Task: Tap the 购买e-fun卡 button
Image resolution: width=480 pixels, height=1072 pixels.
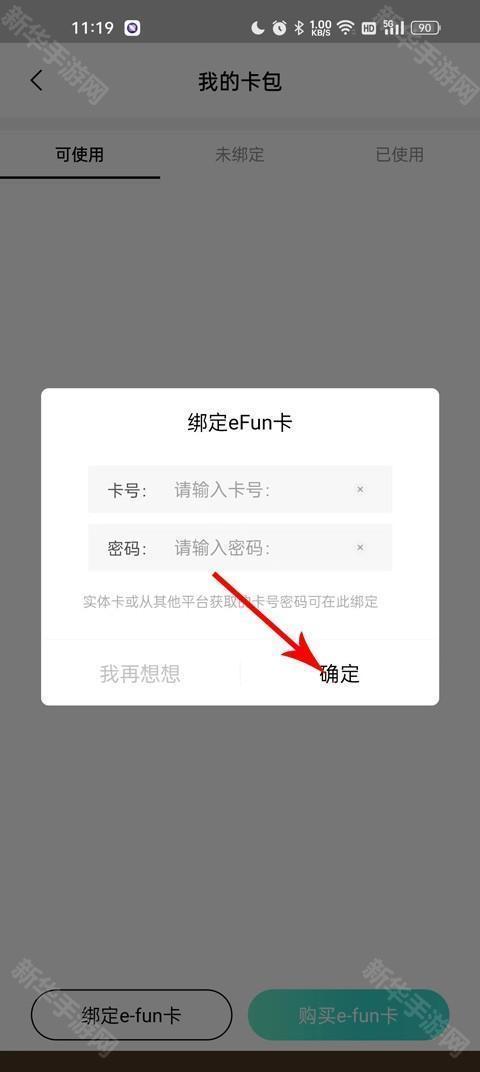Action: coord(348,1015)
